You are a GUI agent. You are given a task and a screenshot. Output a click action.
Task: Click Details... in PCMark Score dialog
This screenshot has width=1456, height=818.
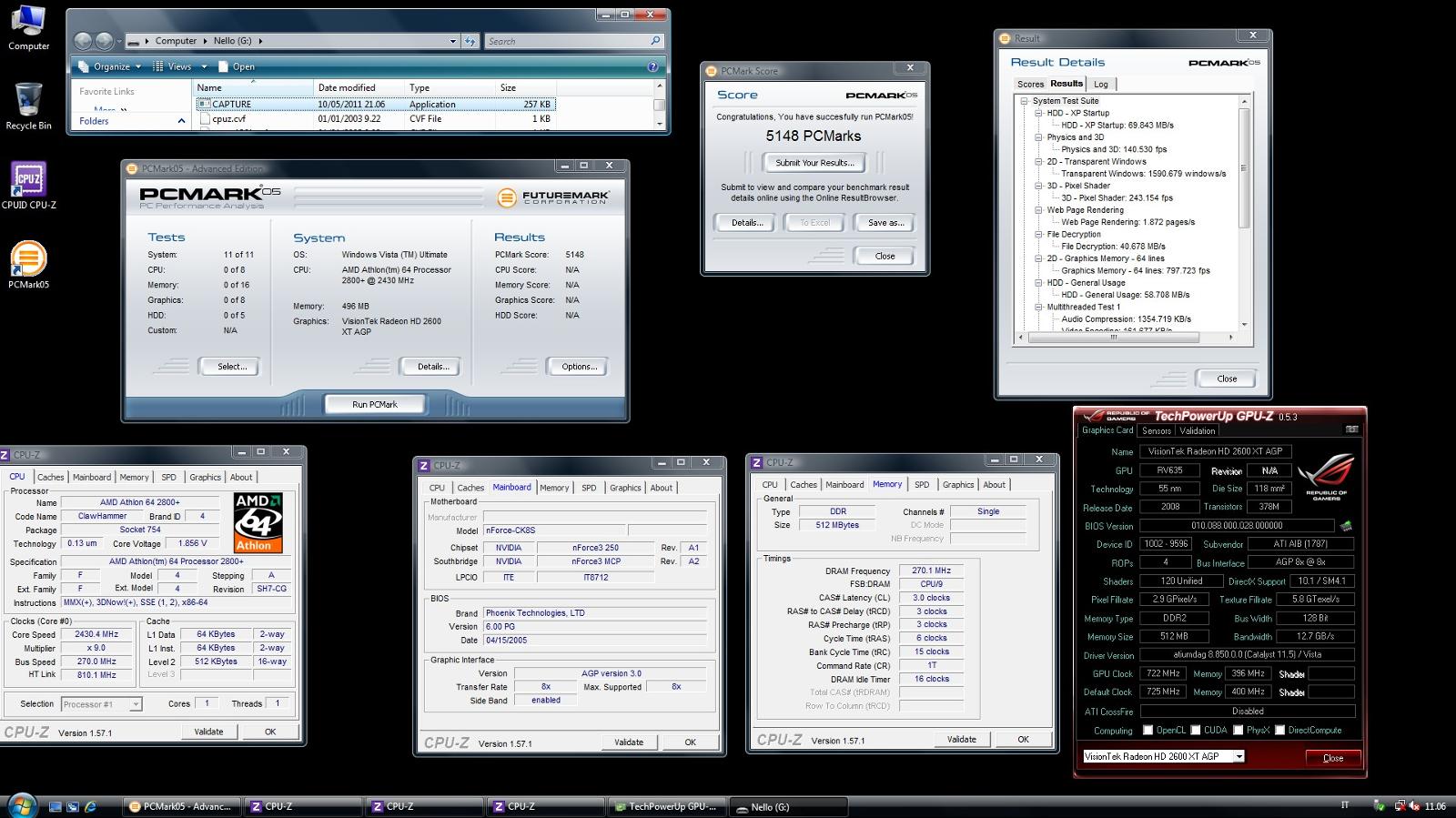click(x=747, y=223)
